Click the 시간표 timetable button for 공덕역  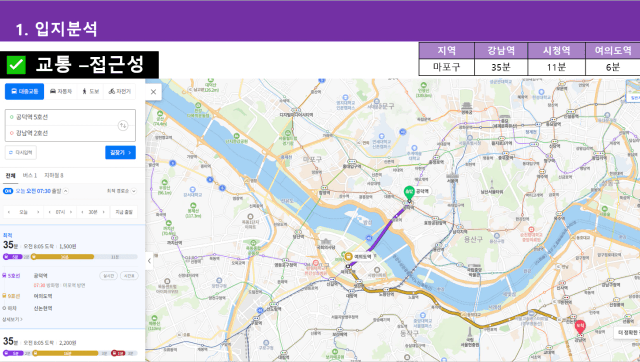(129, 276)
